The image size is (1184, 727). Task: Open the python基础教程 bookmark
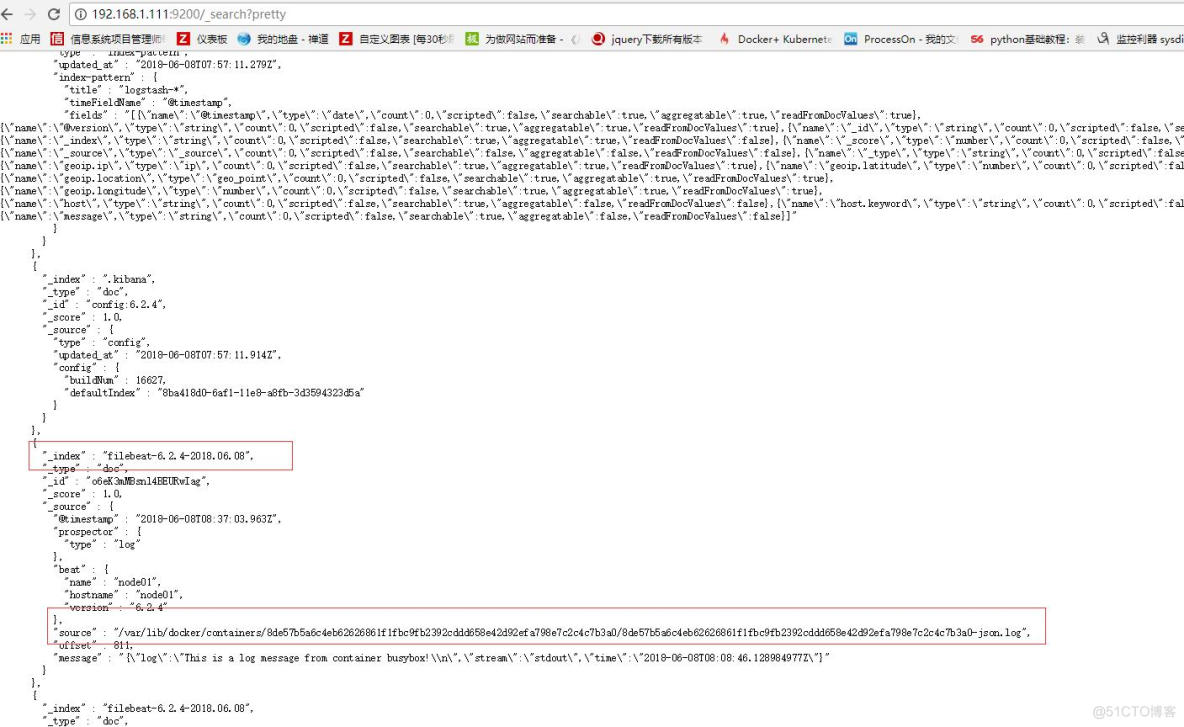click(x=1027, y=39)
